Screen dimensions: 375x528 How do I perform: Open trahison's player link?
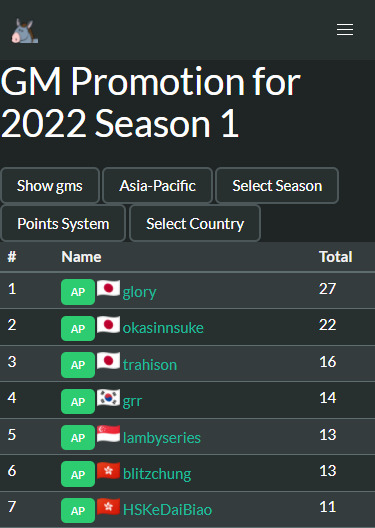tap(150, 365)
